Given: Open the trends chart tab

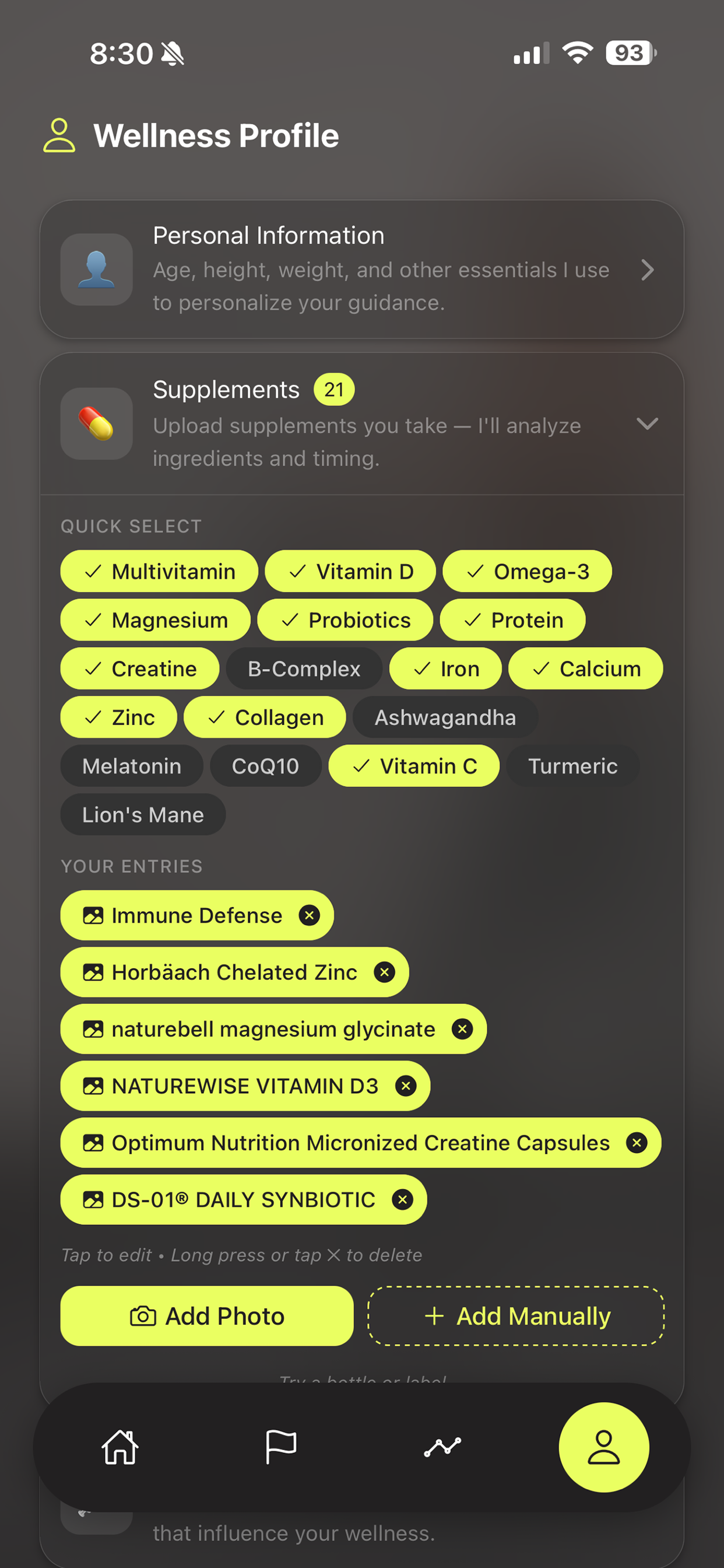Looking at the screenshot, I should pyautogui.click(x=442, y=1446).
